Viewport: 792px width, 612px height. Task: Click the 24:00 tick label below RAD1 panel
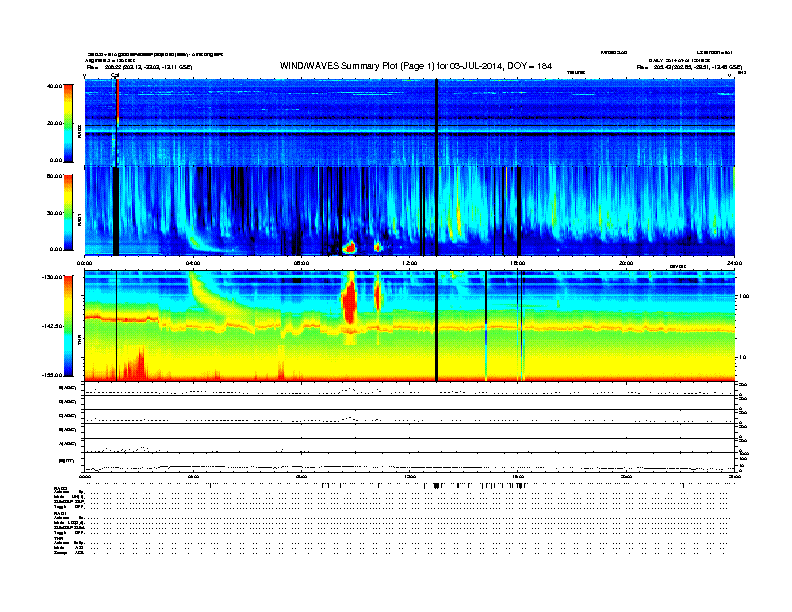pos(734,263)
